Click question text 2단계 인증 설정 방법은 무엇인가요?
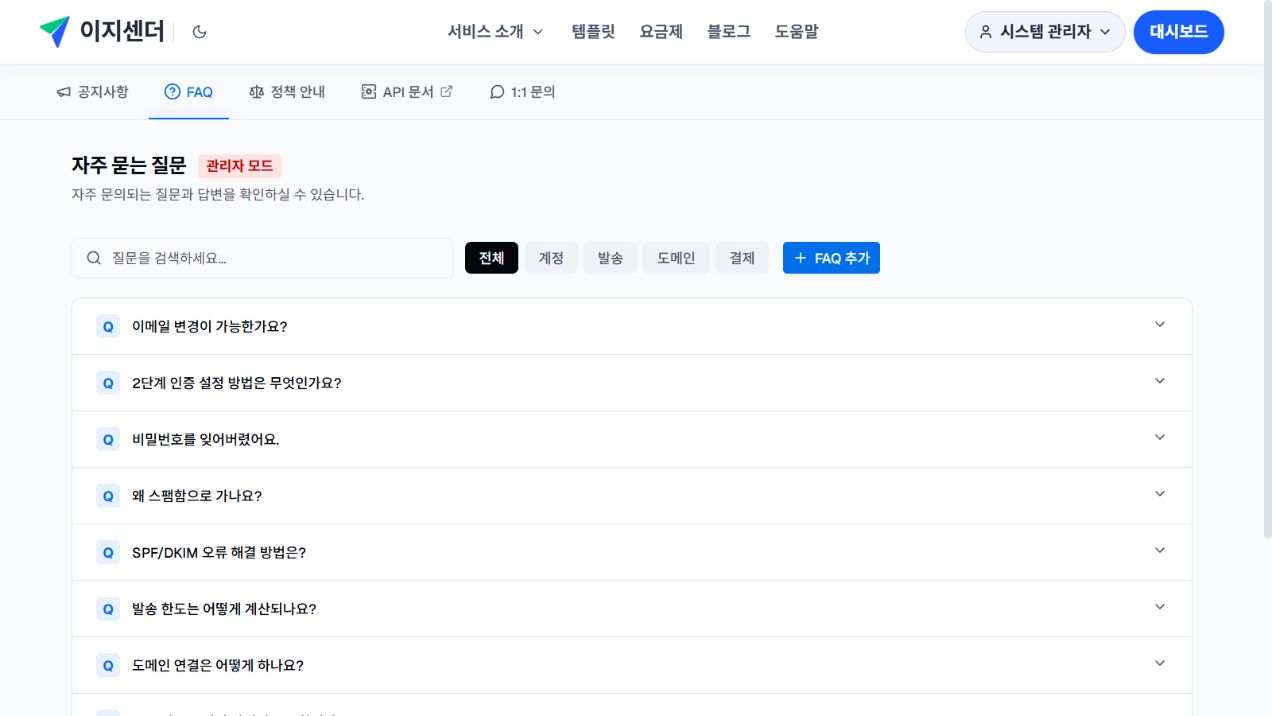The width and height of the screenshot is (1272, 716). tap(236, 382)
